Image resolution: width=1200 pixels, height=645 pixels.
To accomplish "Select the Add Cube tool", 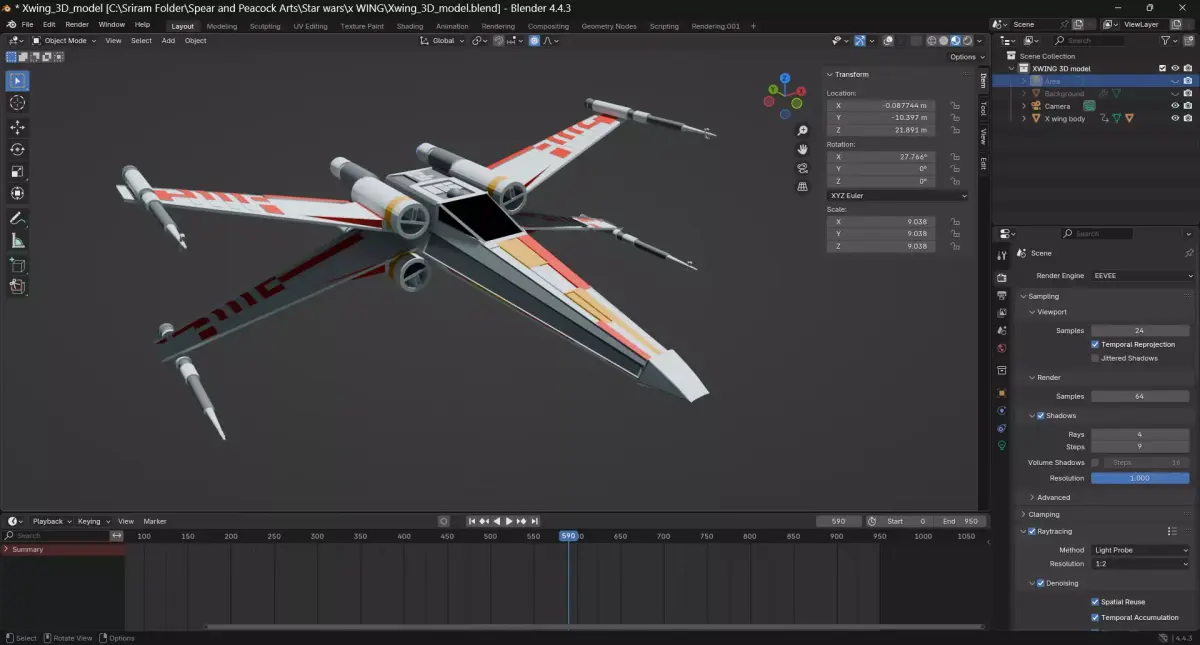I will point(17,265).
